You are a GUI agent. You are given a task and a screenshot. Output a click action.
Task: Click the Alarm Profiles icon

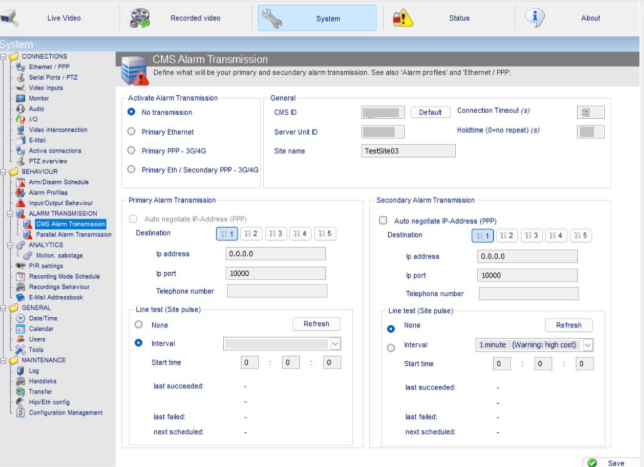point(21,193)
